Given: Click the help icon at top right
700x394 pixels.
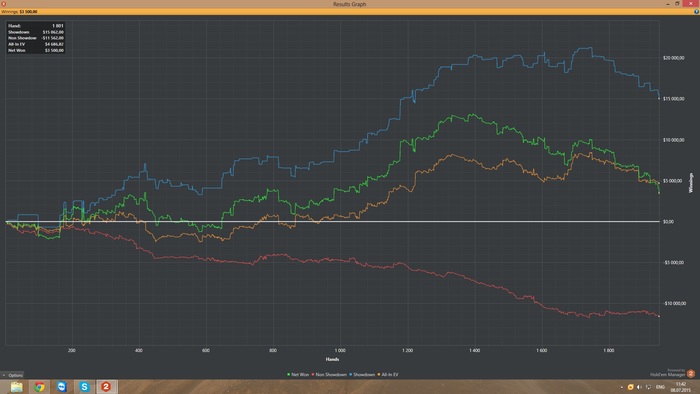Looking at the screenshot, I should click(696, 12).
